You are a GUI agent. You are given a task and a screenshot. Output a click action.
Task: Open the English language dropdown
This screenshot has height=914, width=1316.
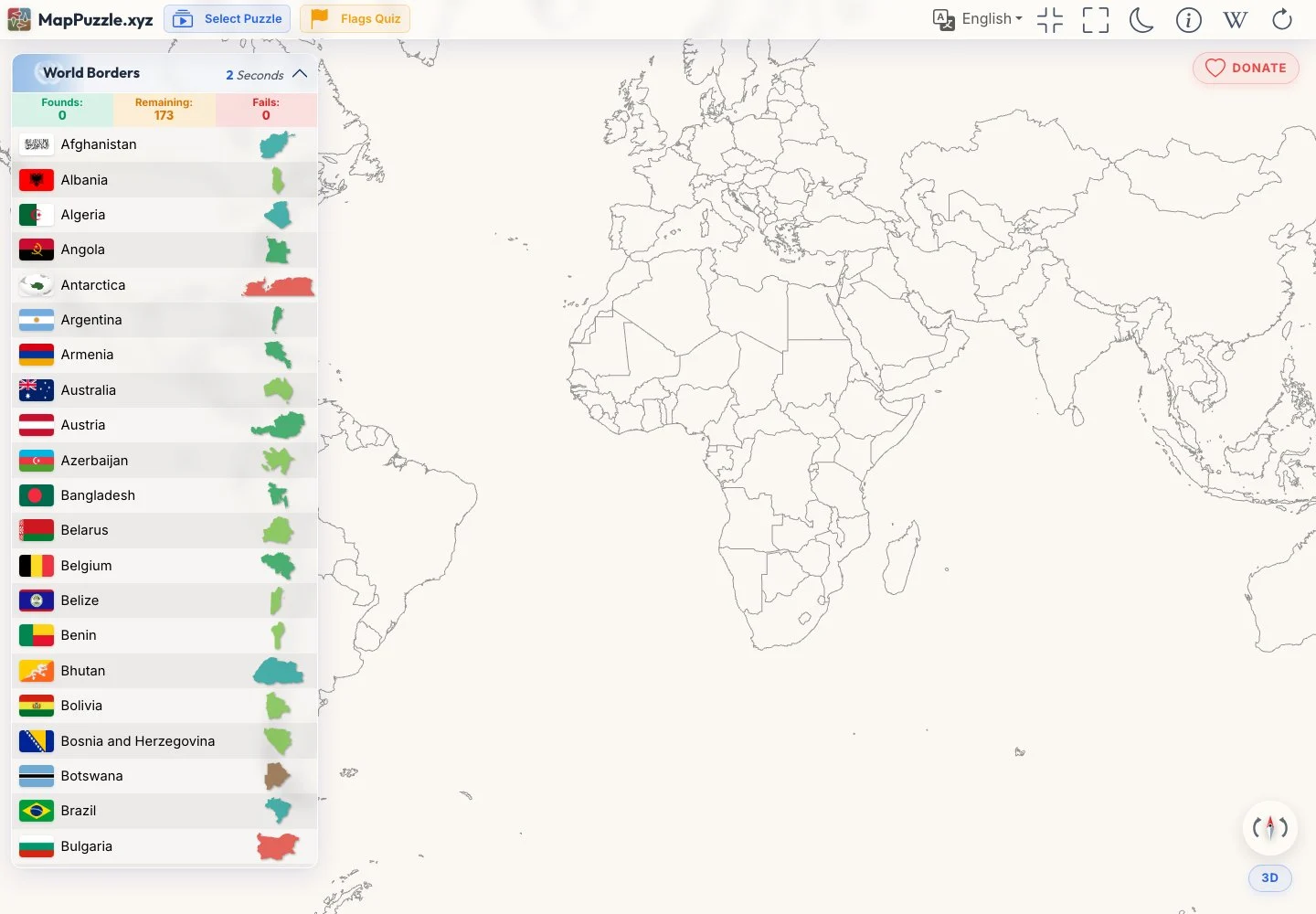tap(978, 18)
